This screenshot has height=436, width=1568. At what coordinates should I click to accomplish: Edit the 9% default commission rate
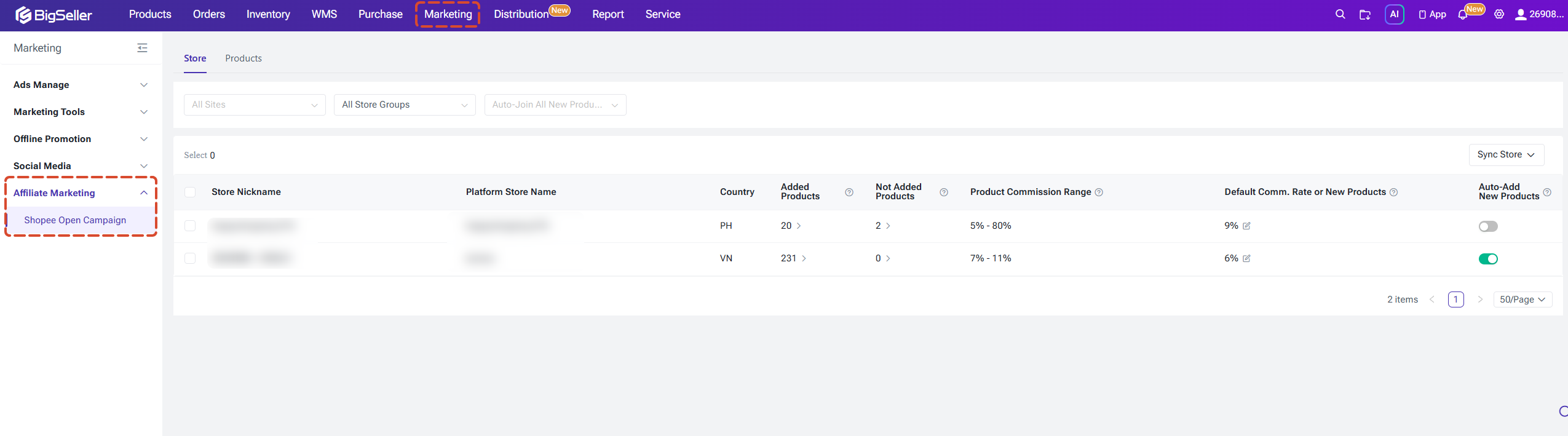coord(1246,226)
